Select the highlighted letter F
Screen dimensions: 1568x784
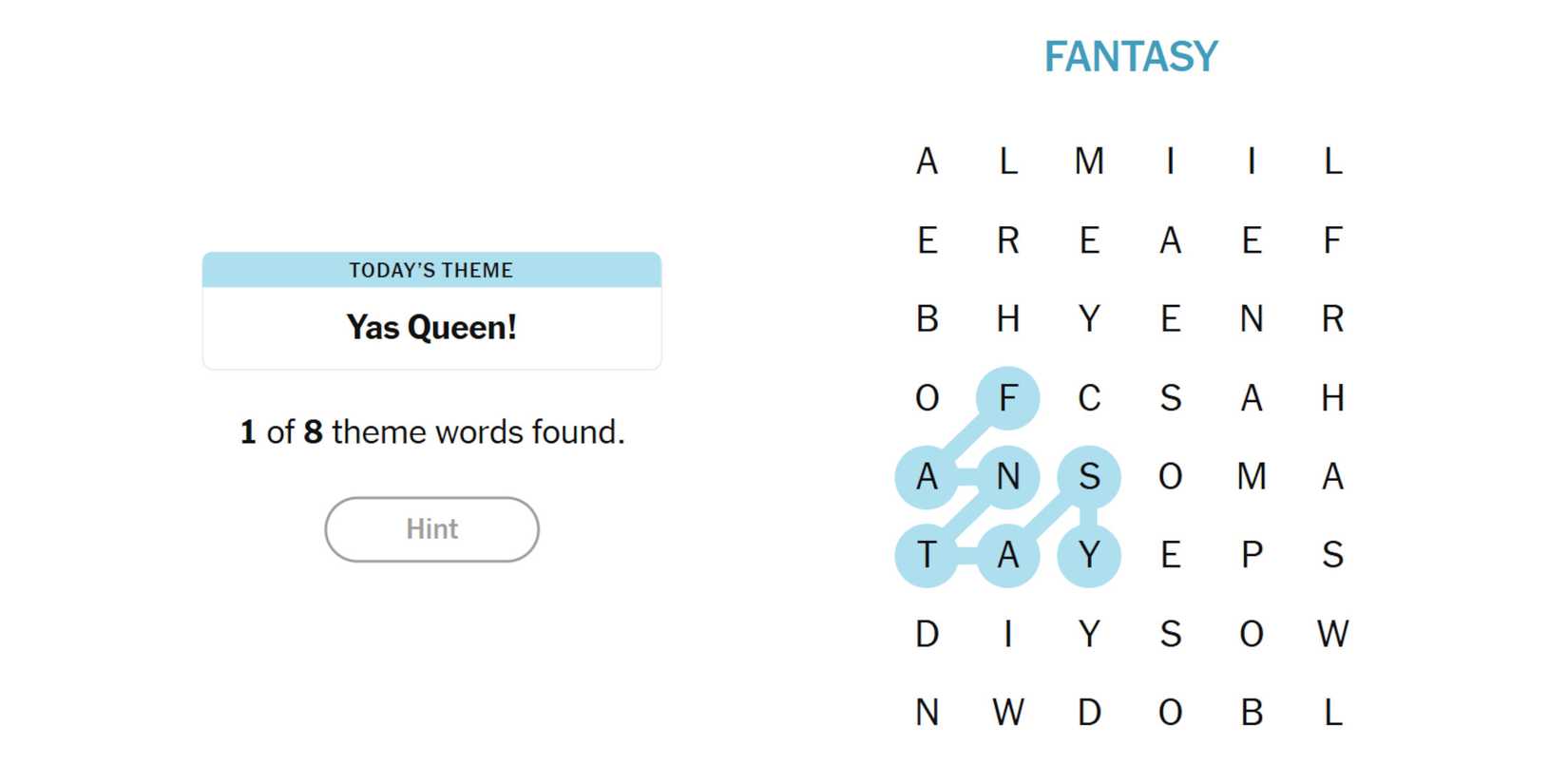point(1007,397)
